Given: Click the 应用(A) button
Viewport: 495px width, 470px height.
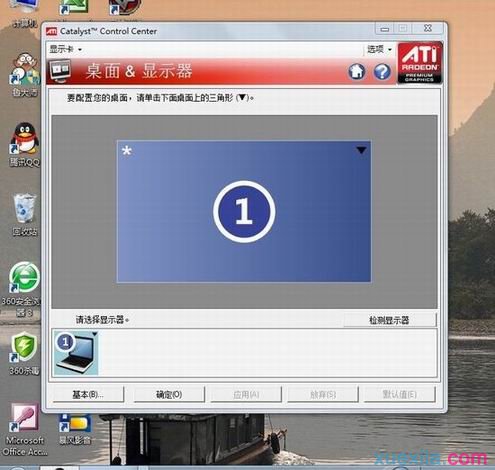Looking at the screenshot, I should click(x=246, y=395).
